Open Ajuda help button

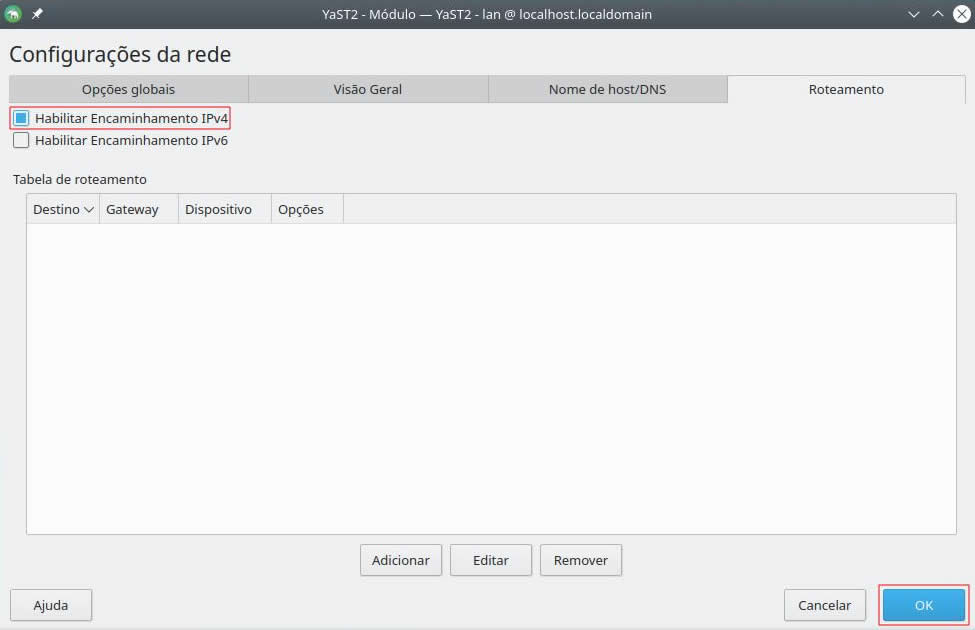point(51,605)
